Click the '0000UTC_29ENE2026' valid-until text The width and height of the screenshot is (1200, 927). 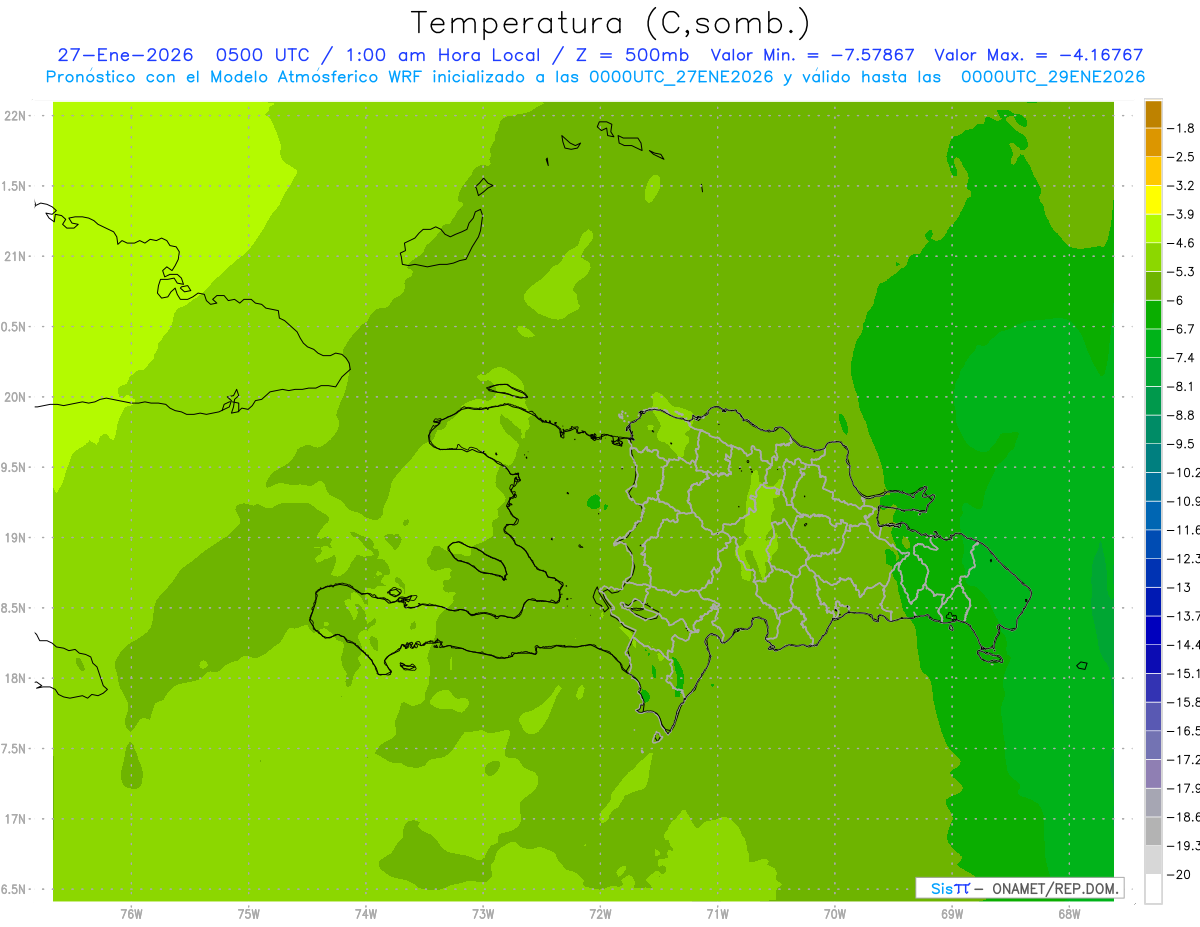point(1052,76)
